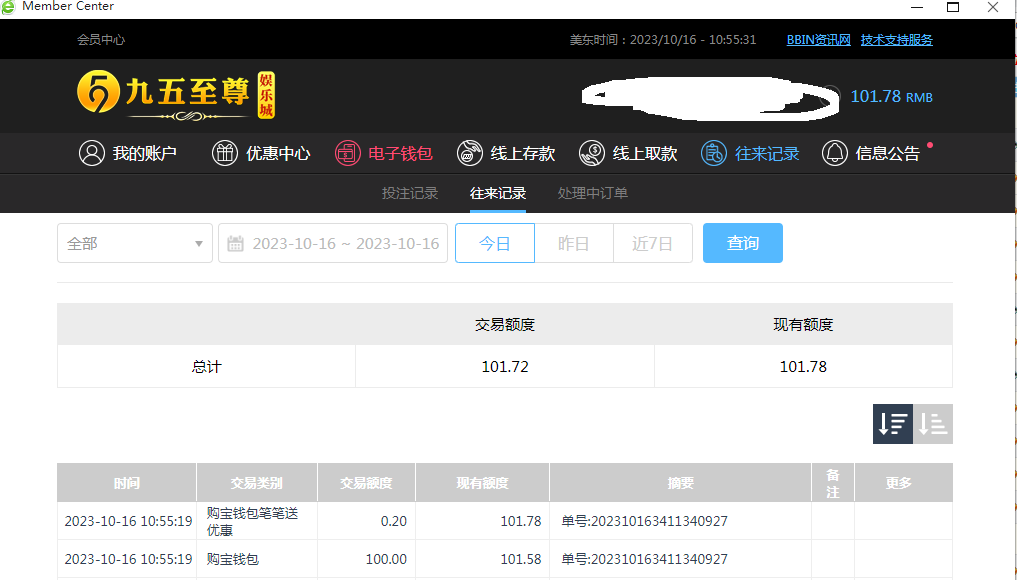
Task: Click the 101.78 RMB balance
Action: tap(891, 97)
